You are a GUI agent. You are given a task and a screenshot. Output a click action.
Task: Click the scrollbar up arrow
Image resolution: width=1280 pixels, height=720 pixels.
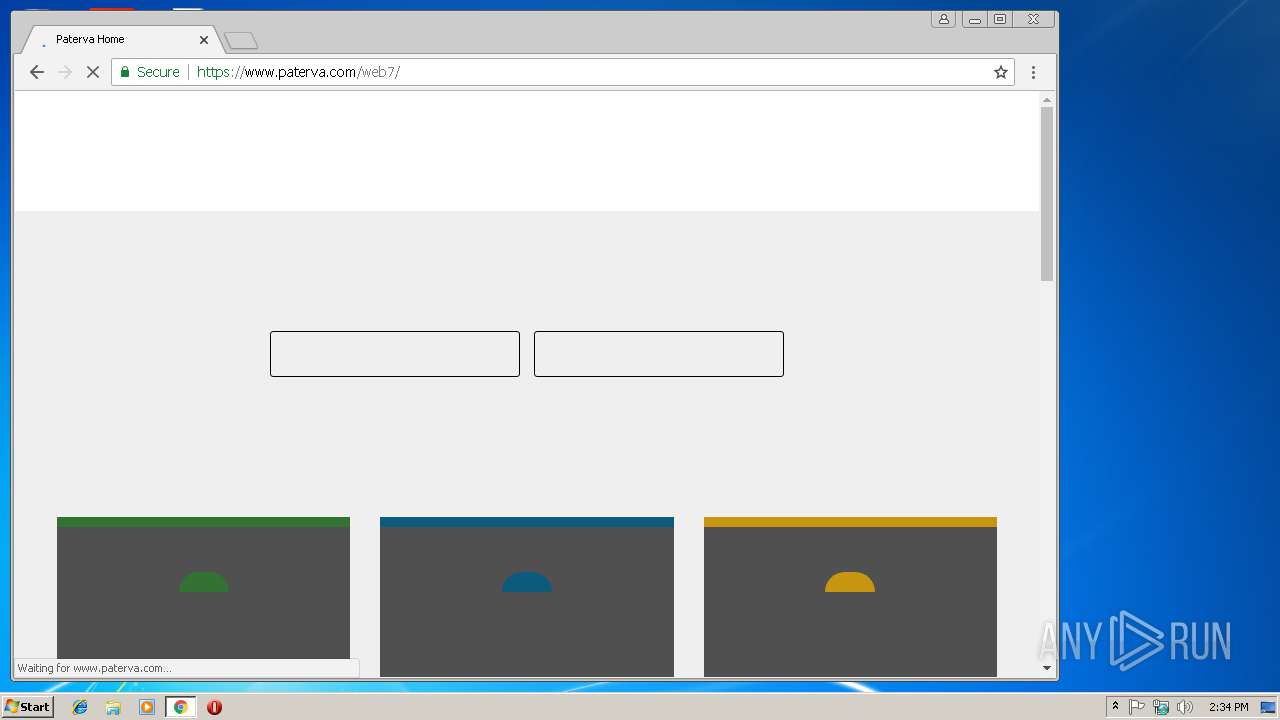[1047, 99]
